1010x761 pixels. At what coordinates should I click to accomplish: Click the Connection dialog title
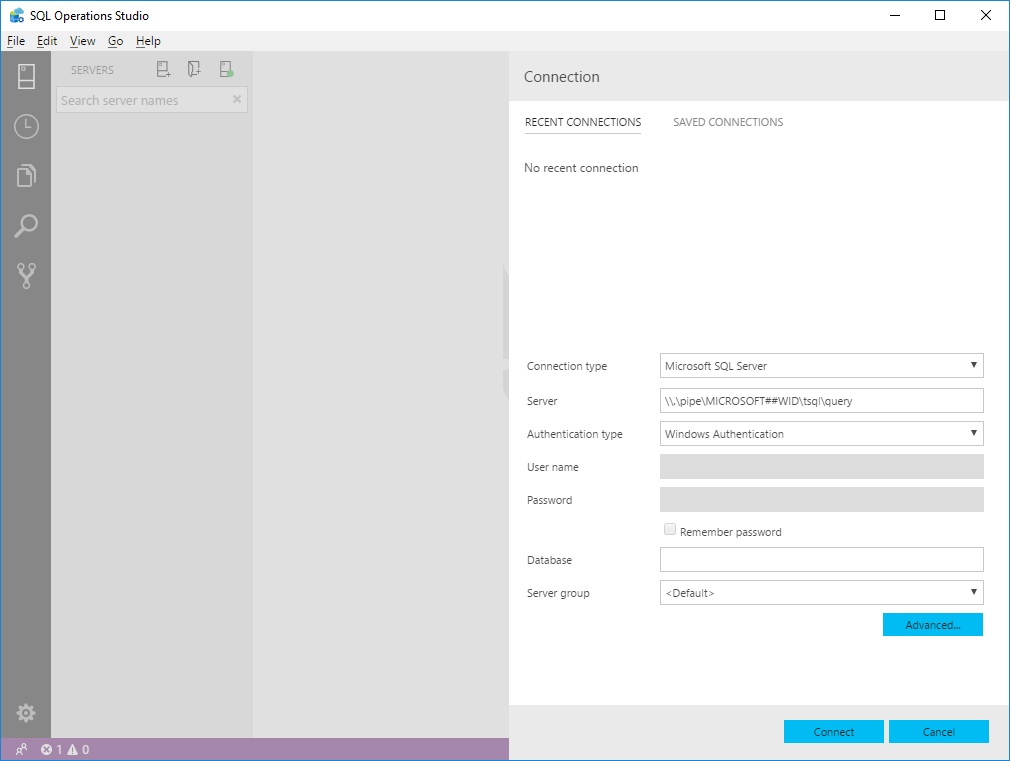(562, 77)
